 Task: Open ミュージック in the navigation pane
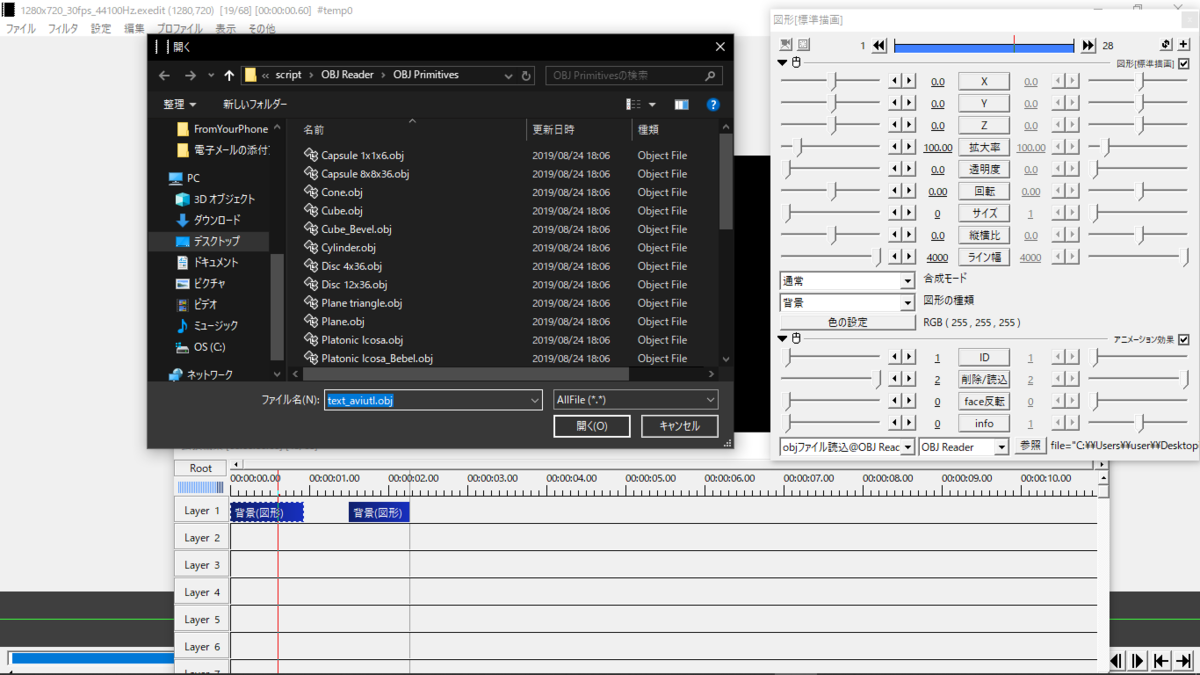(207, 326)
